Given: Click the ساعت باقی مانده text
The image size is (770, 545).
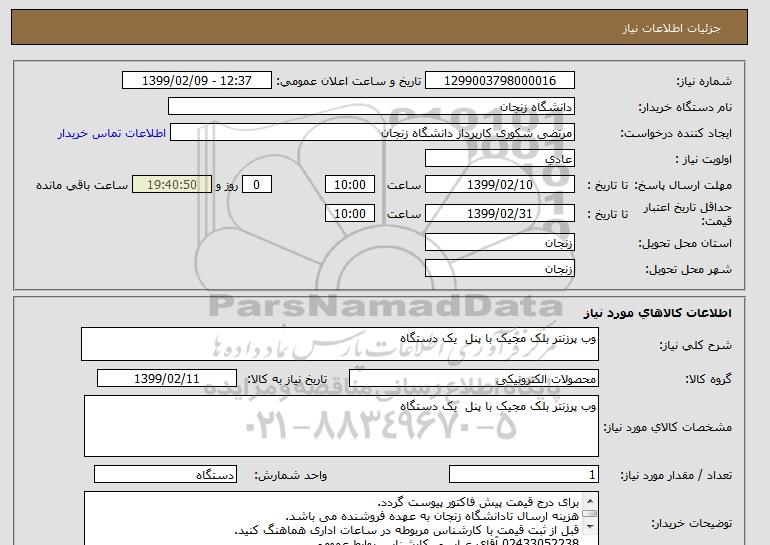Looking at the screenshot, I should click(x=82, y=185).
